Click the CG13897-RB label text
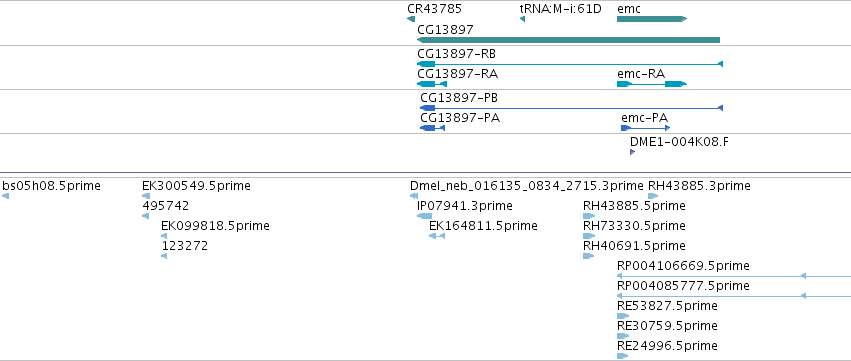Screen dimensions: 851x361 coord(456,54)
